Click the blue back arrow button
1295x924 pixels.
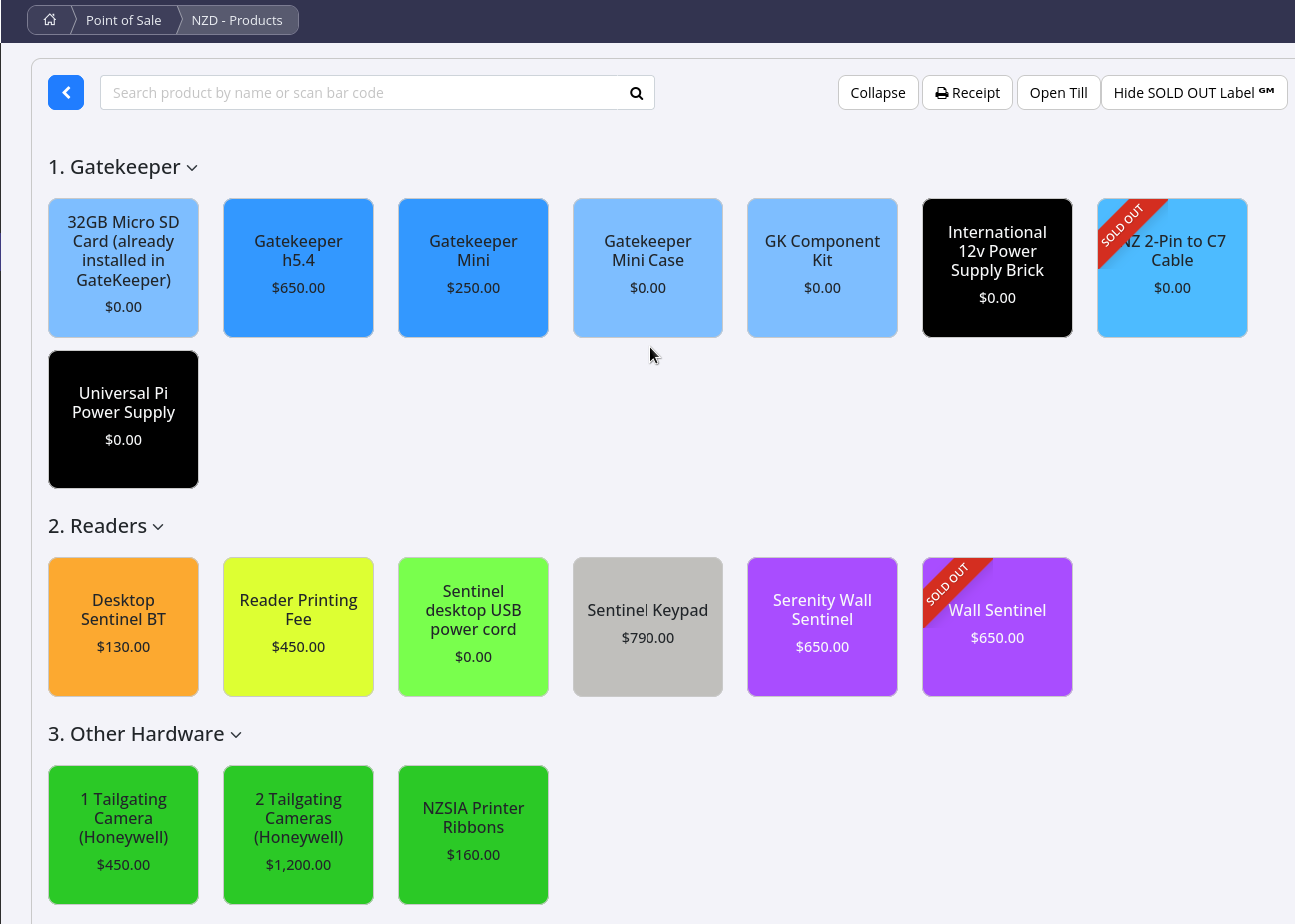click(x=66, y=93)
